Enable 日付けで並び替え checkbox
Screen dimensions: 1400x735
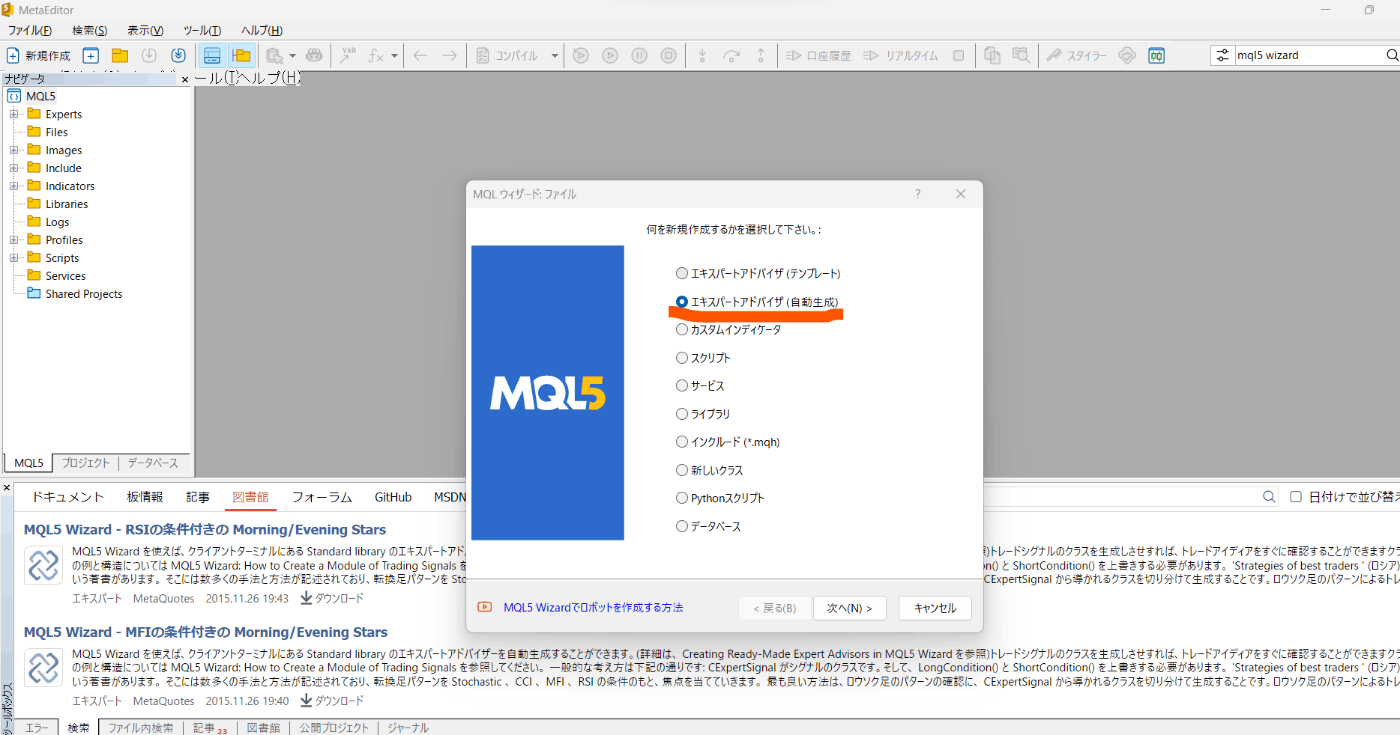tap(1296, 496)
